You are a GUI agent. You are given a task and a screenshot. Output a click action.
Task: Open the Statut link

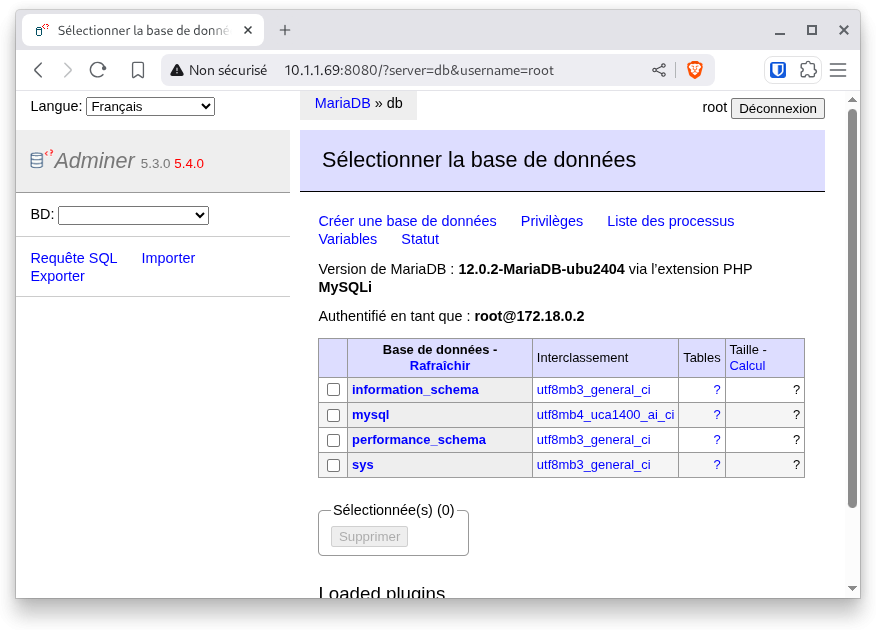(420, 239)
